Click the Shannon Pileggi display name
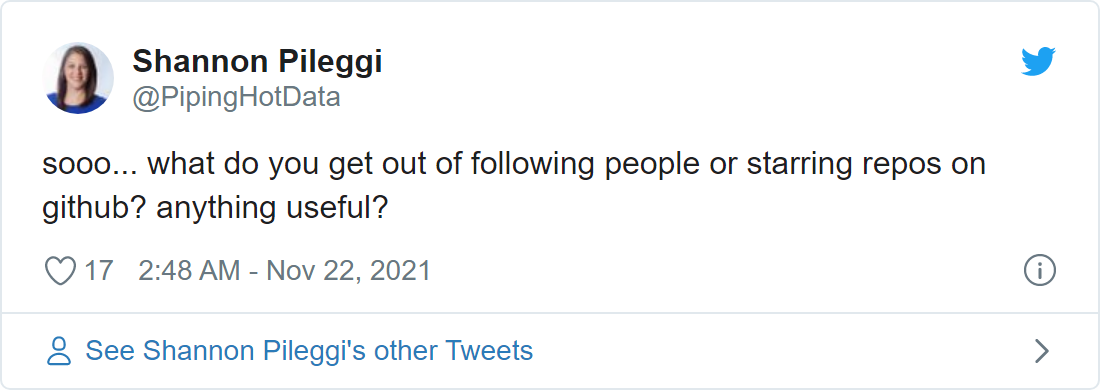Screen dimensions: 1100x390 (257, 62)
